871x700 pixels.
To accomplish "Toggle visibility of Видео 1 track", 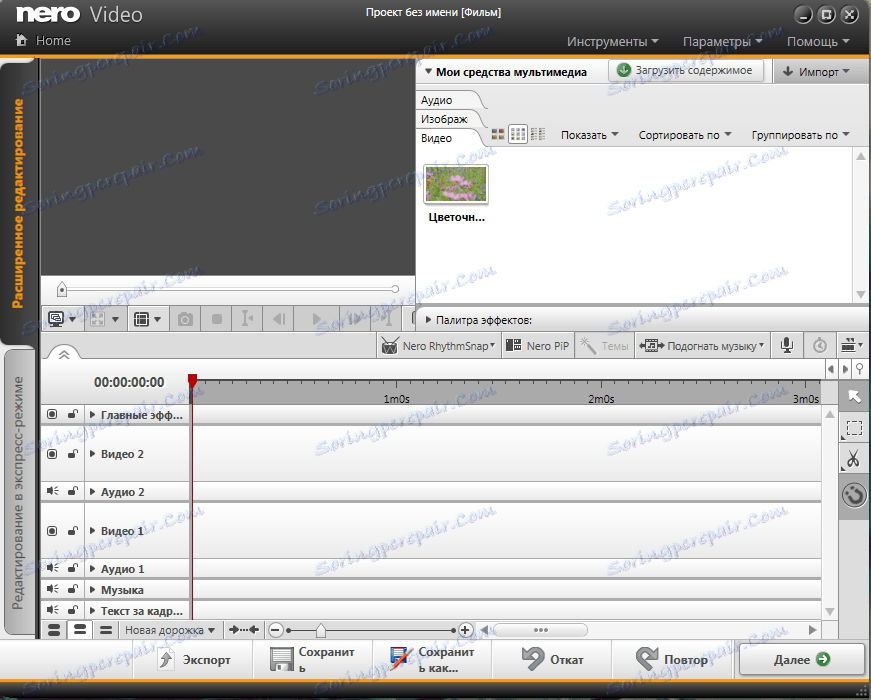I will click(x=52, y=531).
